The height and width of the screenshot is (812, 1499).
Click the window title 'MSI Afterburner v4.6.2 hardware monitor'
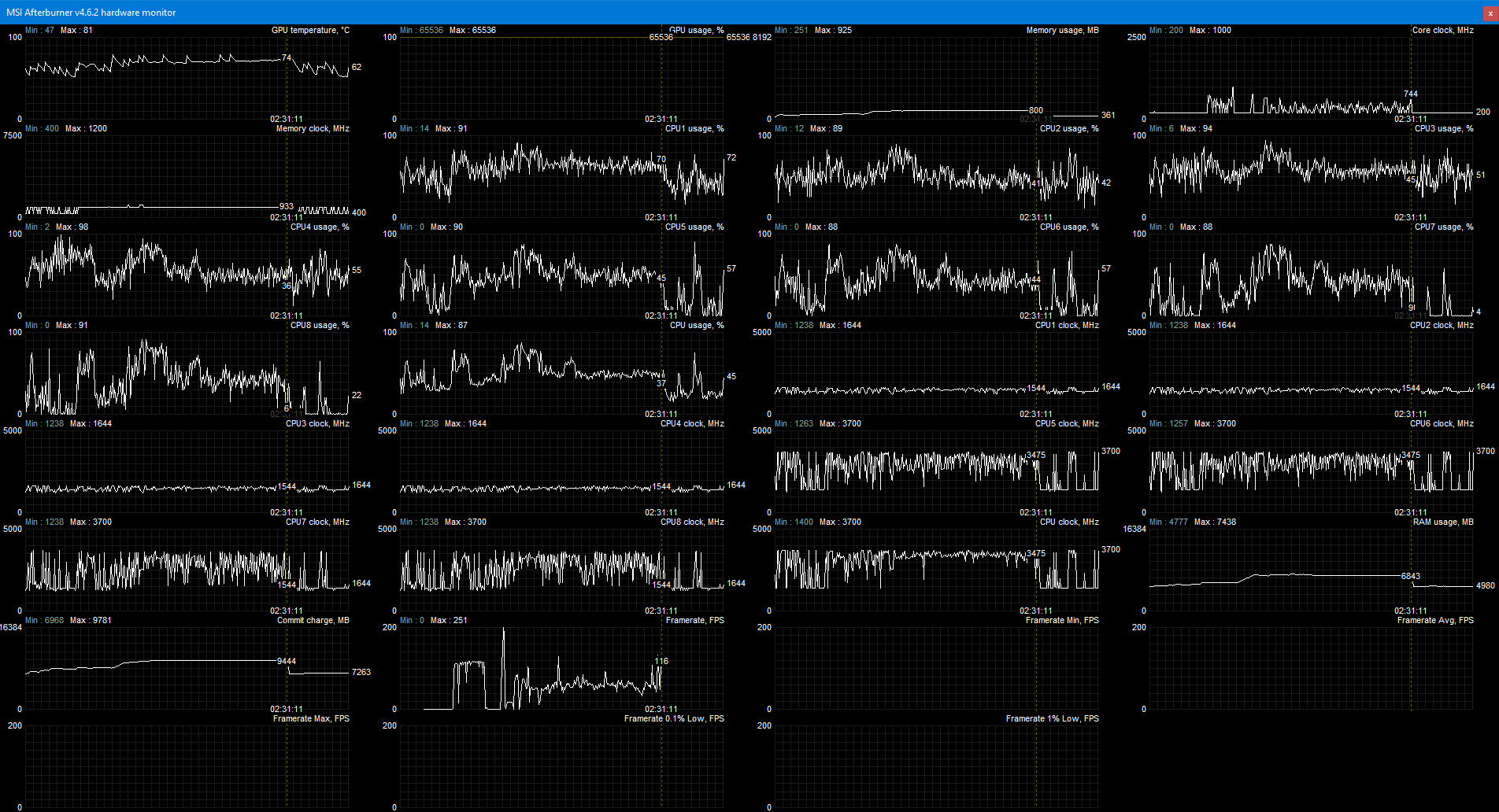pyautogui.click(x=91, y=13)
